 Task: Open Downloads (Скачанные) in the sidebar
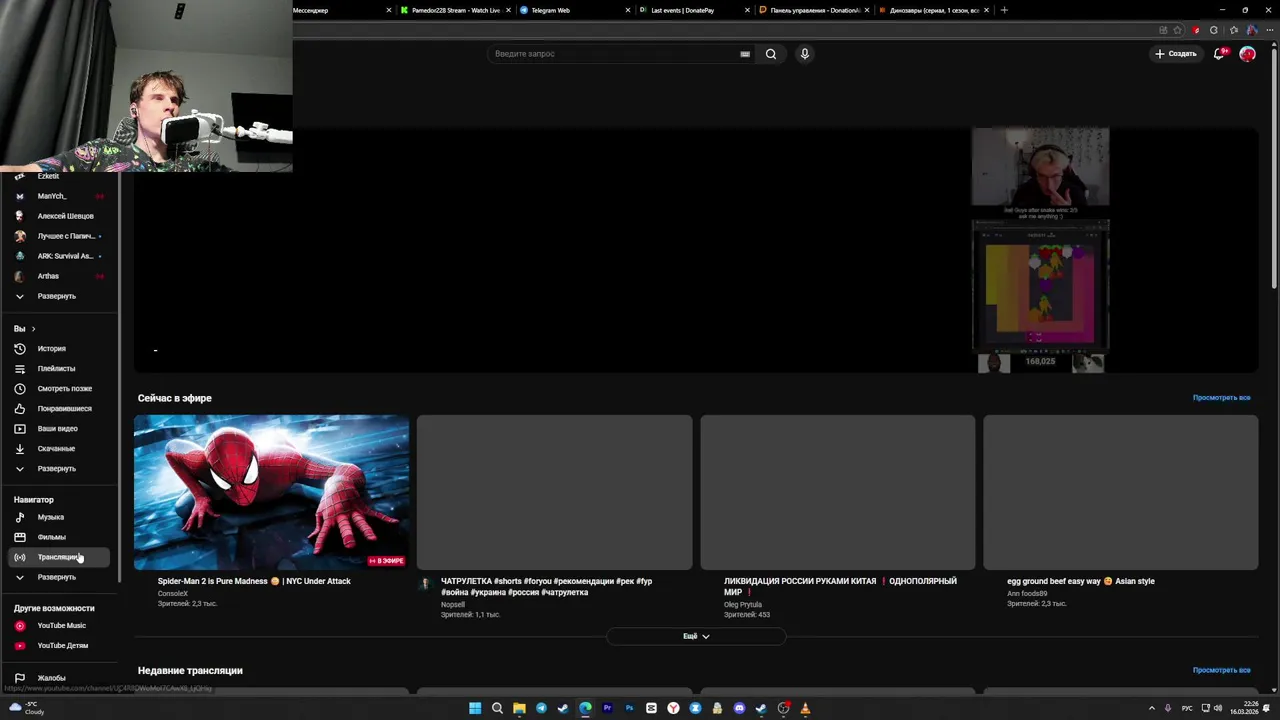[x=60, y=449]
